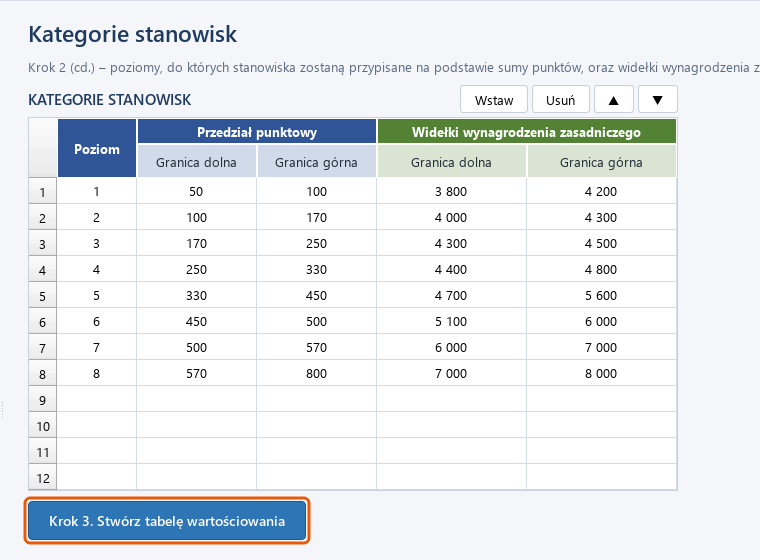Select points lower bound cell 330
Viewport: 760px width, 560px height.
click(196, 296)
